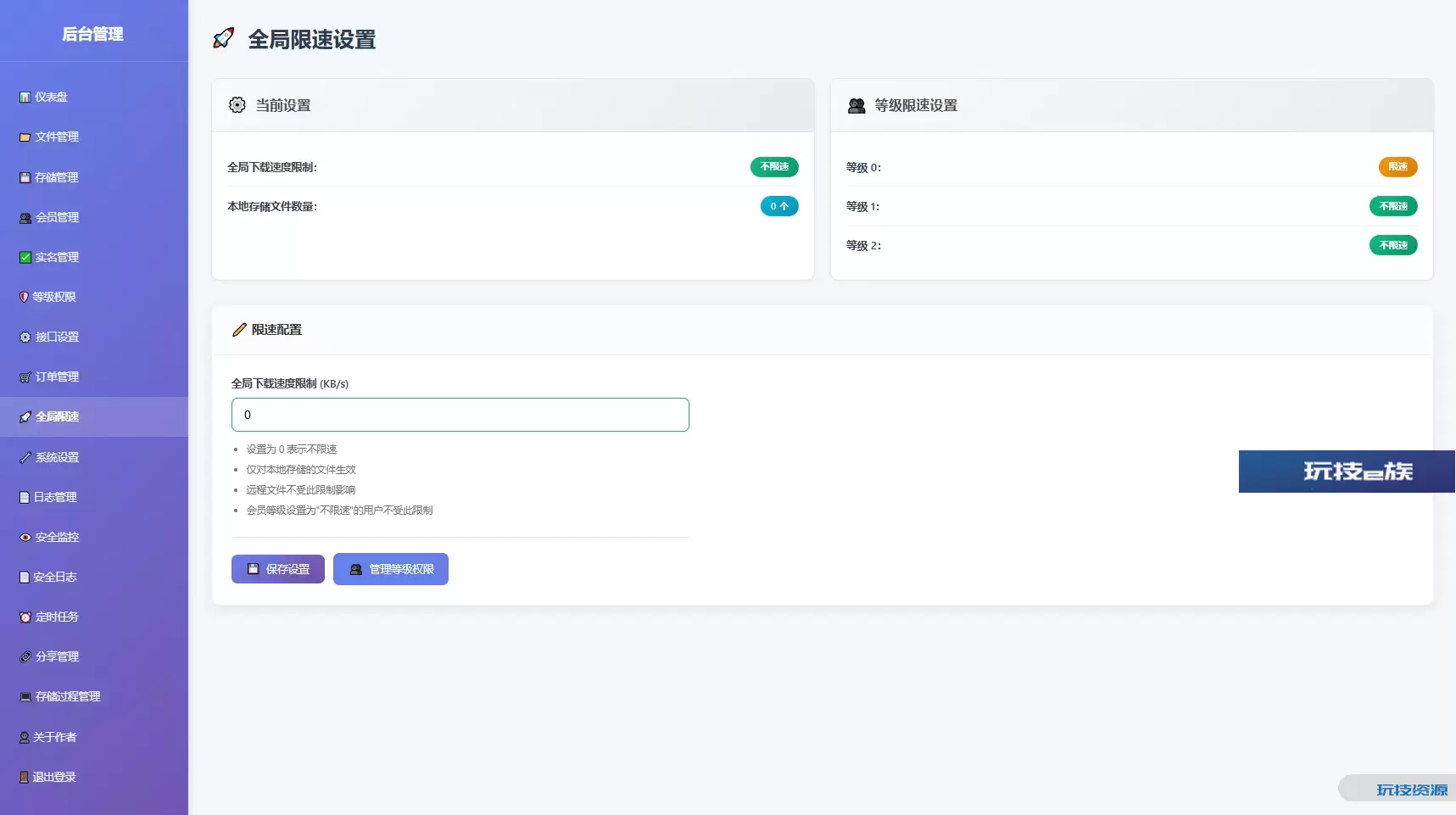Go to 系统设置 in the sidebar
This screenshot has width=1456, height=815.
click(57, 458)
